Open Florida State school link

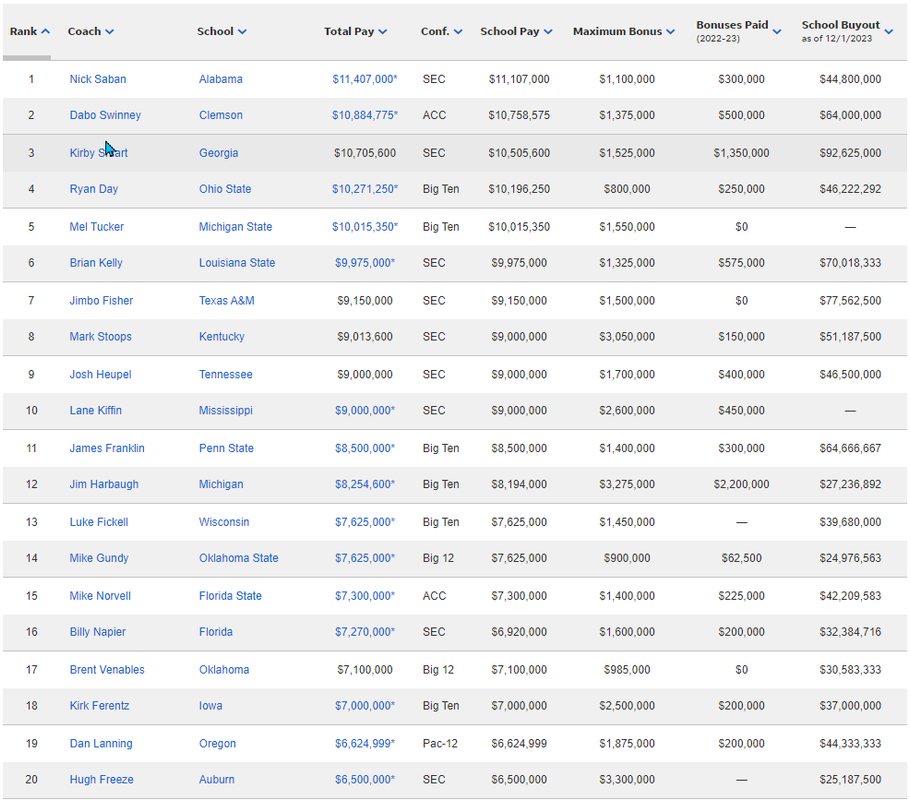(230, 595)
